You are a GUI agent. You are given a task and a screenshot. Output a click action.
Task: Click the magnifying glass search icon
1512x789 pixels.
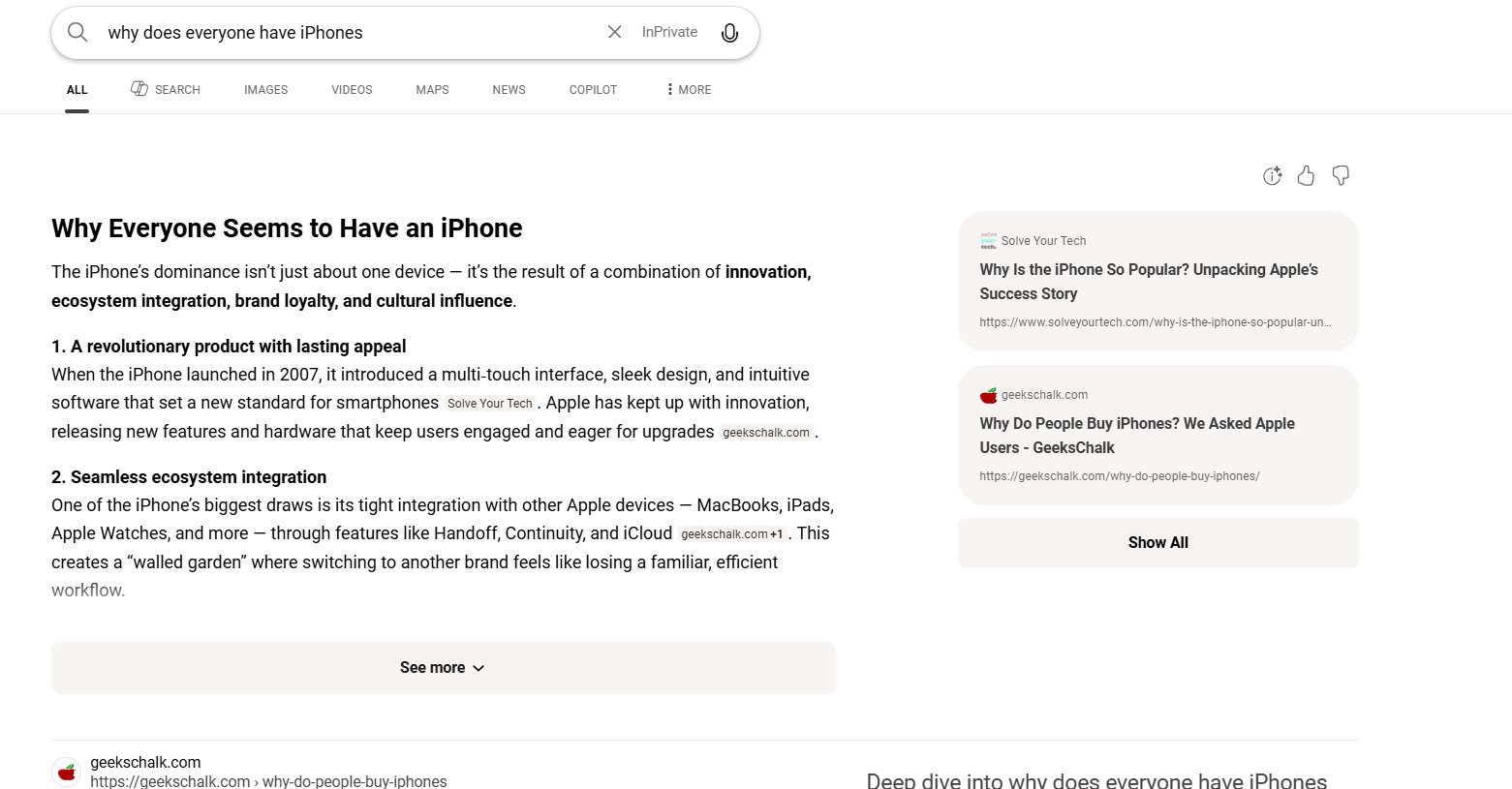(x=77, y=32)
